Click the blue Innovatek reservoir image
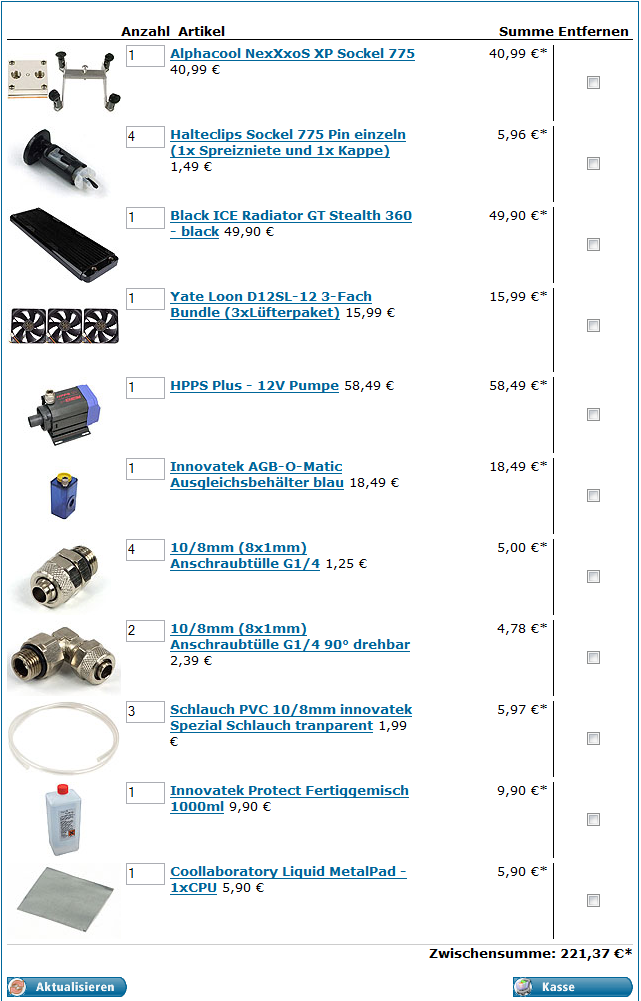This screenshot has height=1001, width=641. (62, 494)
